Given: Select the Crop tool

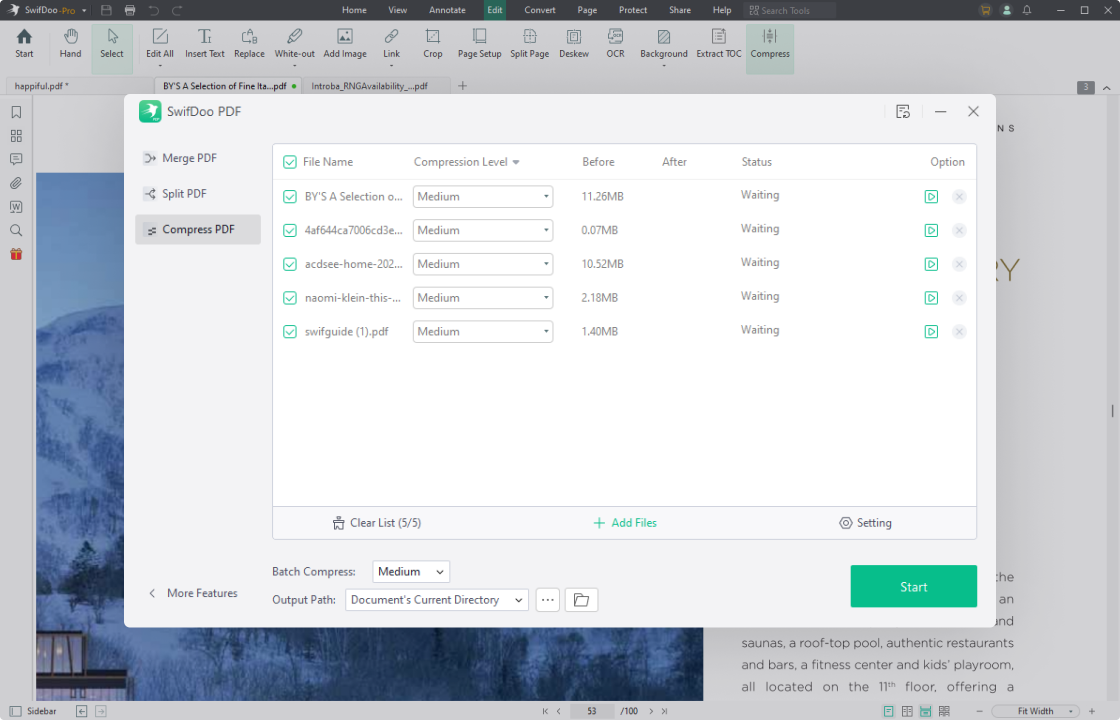Looking at the screenshot, I should pyautogui.click(x=433, y=44).
